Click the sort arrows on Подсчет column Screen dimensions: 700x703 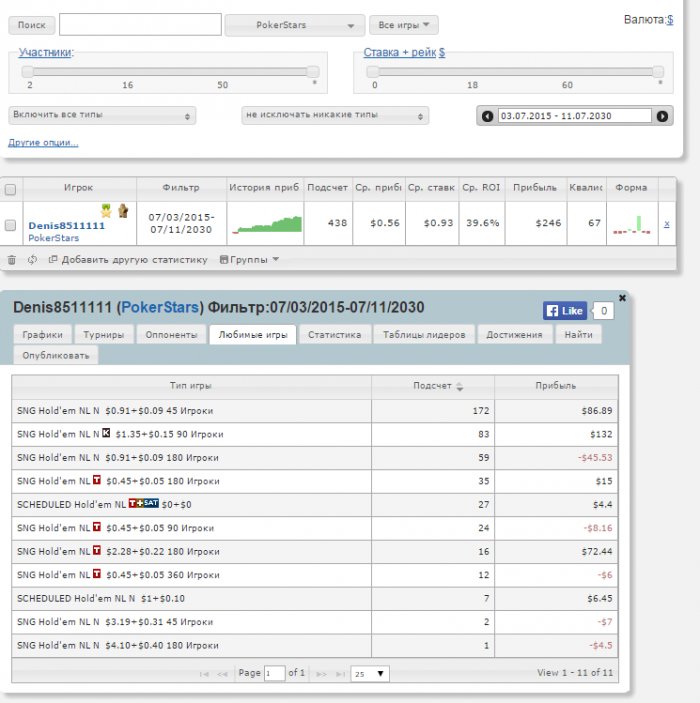460,386
